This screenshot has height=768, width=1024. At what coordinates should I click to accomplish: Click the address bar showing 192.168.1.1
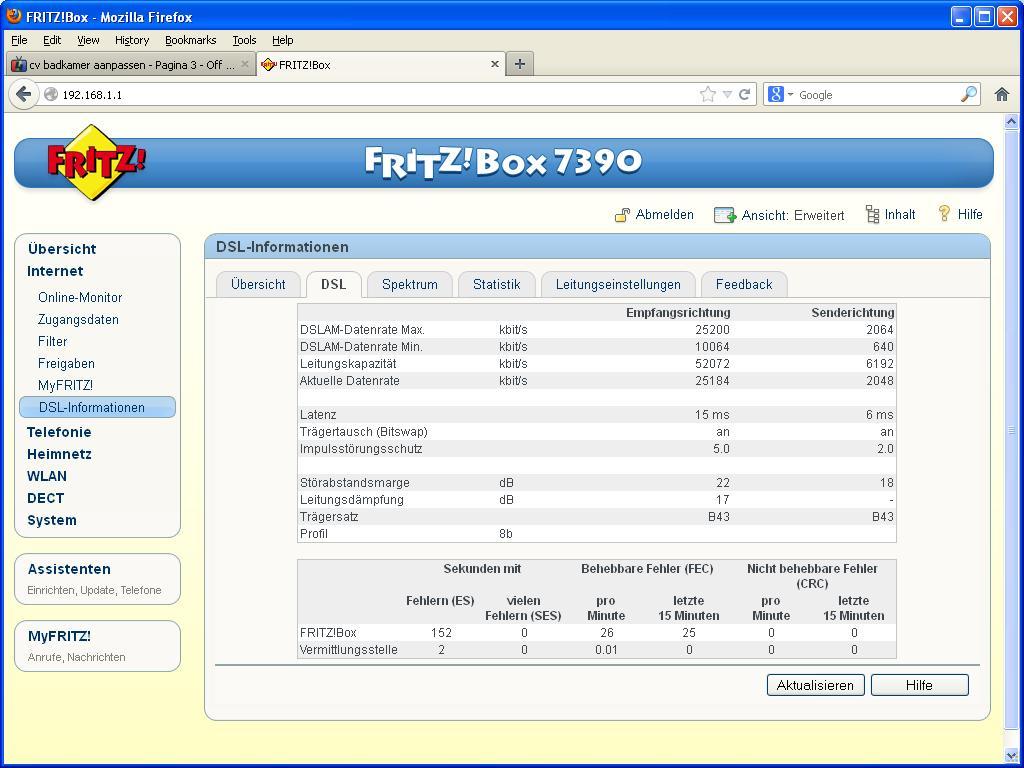(370, 94)
